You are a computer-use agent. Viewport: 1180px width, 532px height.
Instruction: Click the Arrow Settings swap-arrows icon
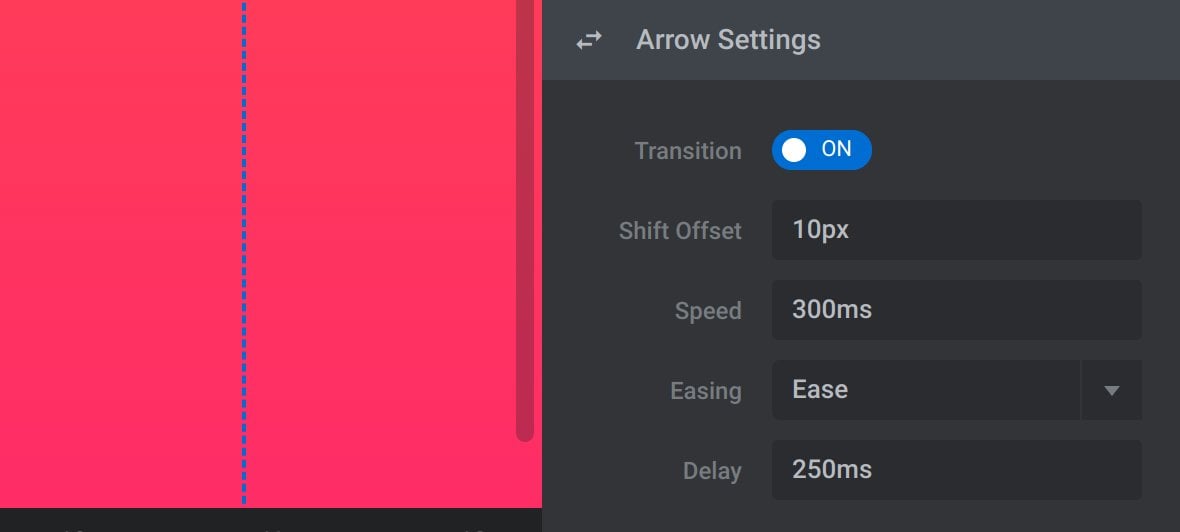(x=588, y=40)
